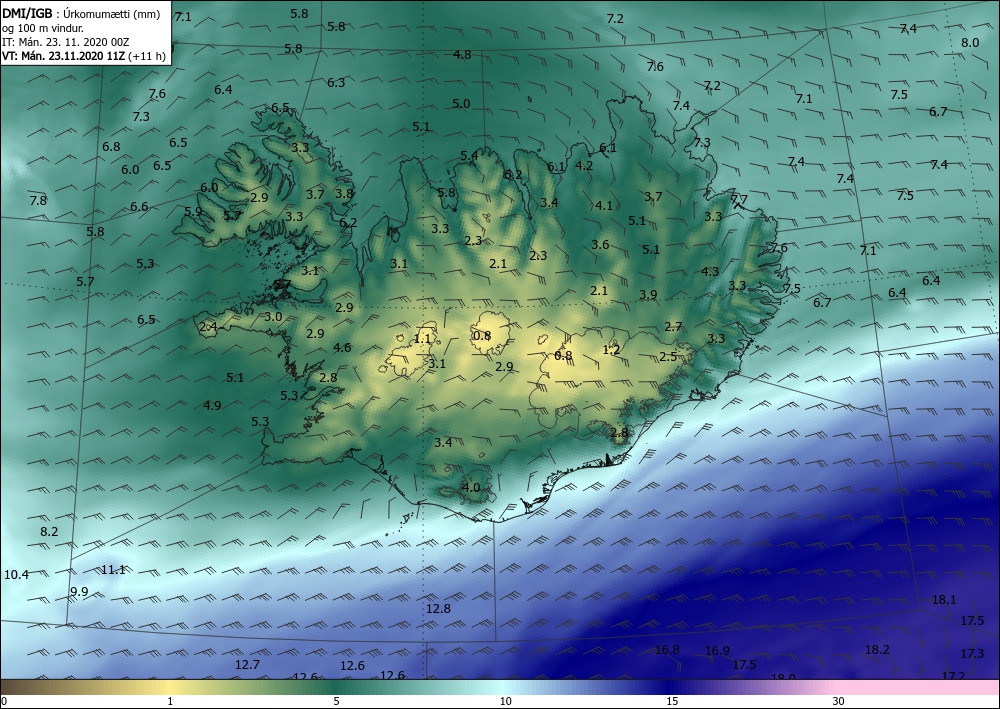Click the '1.2' map value
1000x709 pixels.
click(x=611, y=349)
